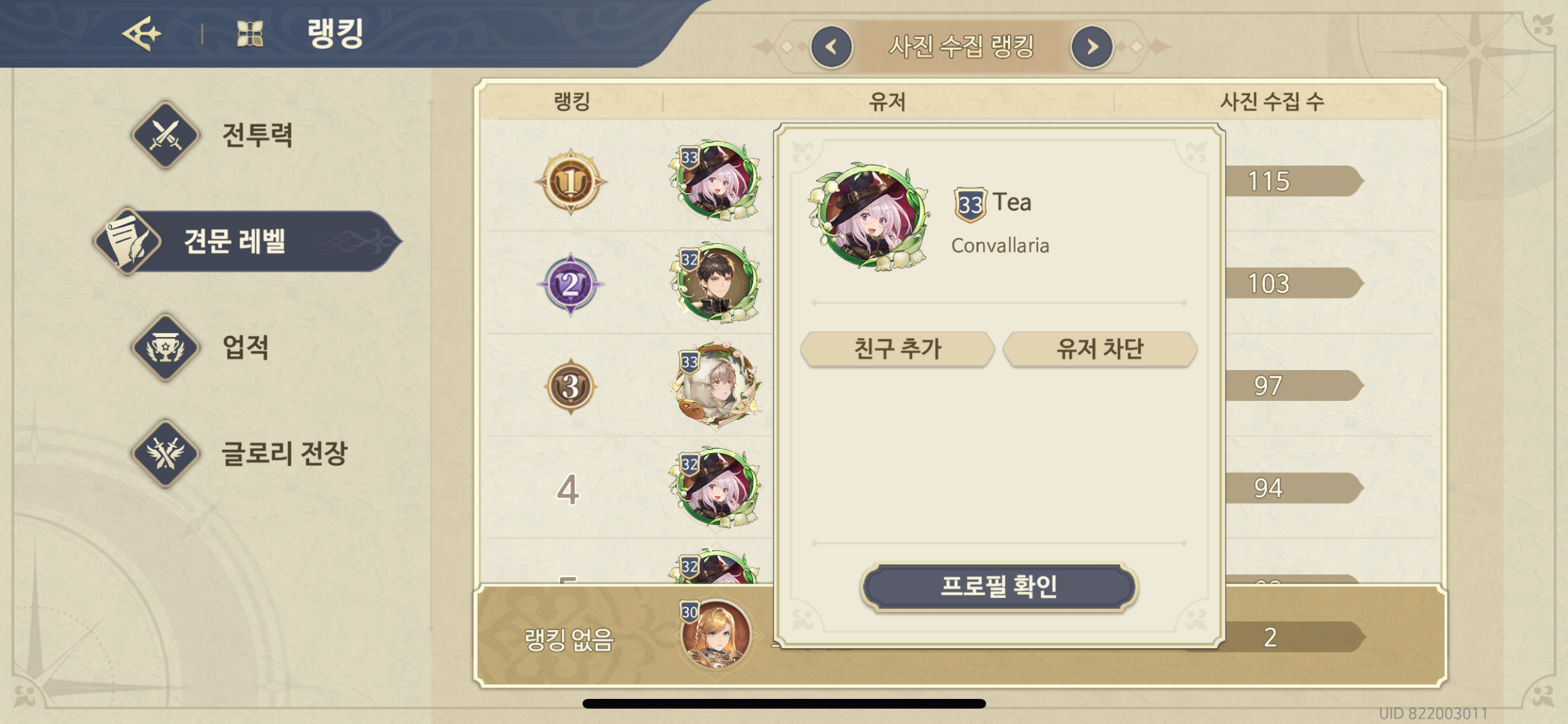Block the user with 유저 차단
Image resolution: width=1568 pixels, height=724 pixels.
pyautogui.click(x=1100, y=349)
